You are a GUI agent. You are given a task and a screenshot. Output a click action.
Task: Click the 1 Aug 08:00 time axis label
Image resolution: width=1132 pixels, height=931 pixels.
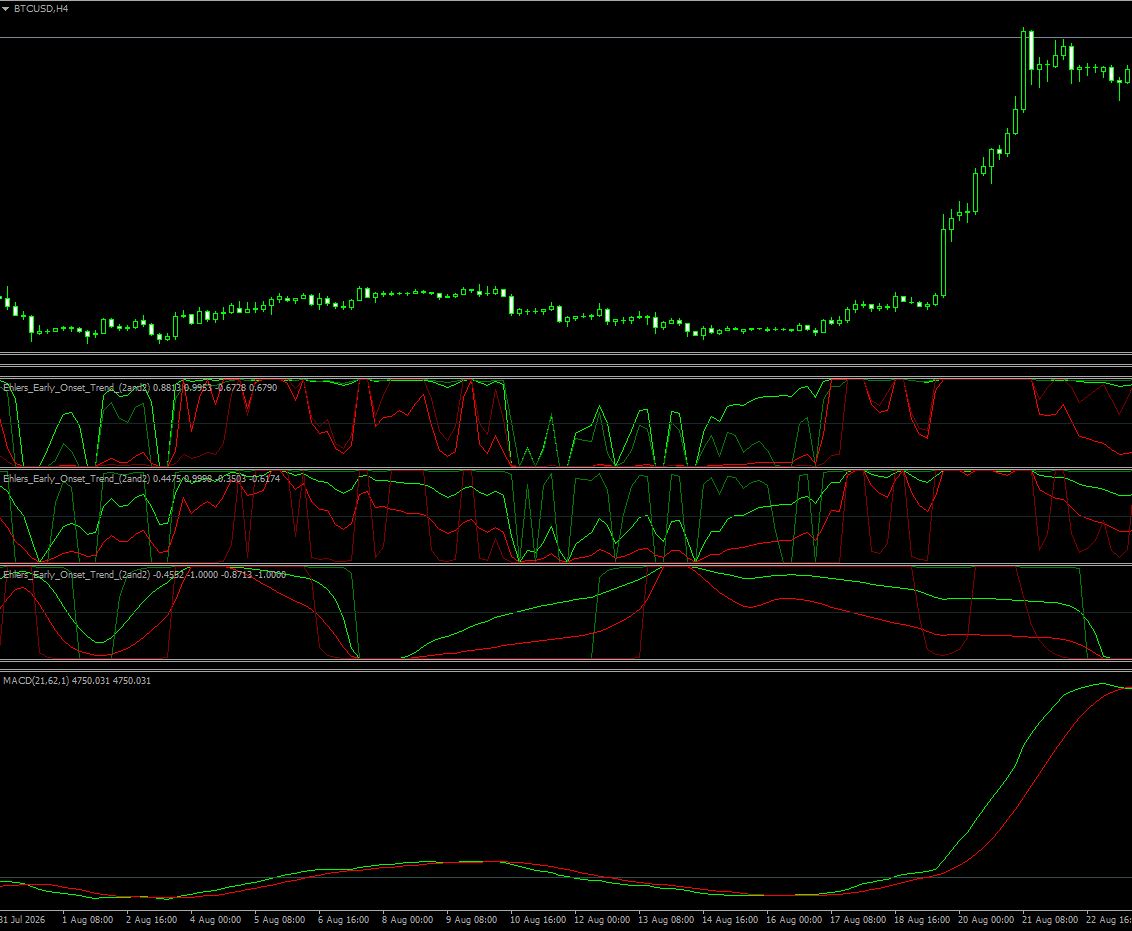pos(87,919)
